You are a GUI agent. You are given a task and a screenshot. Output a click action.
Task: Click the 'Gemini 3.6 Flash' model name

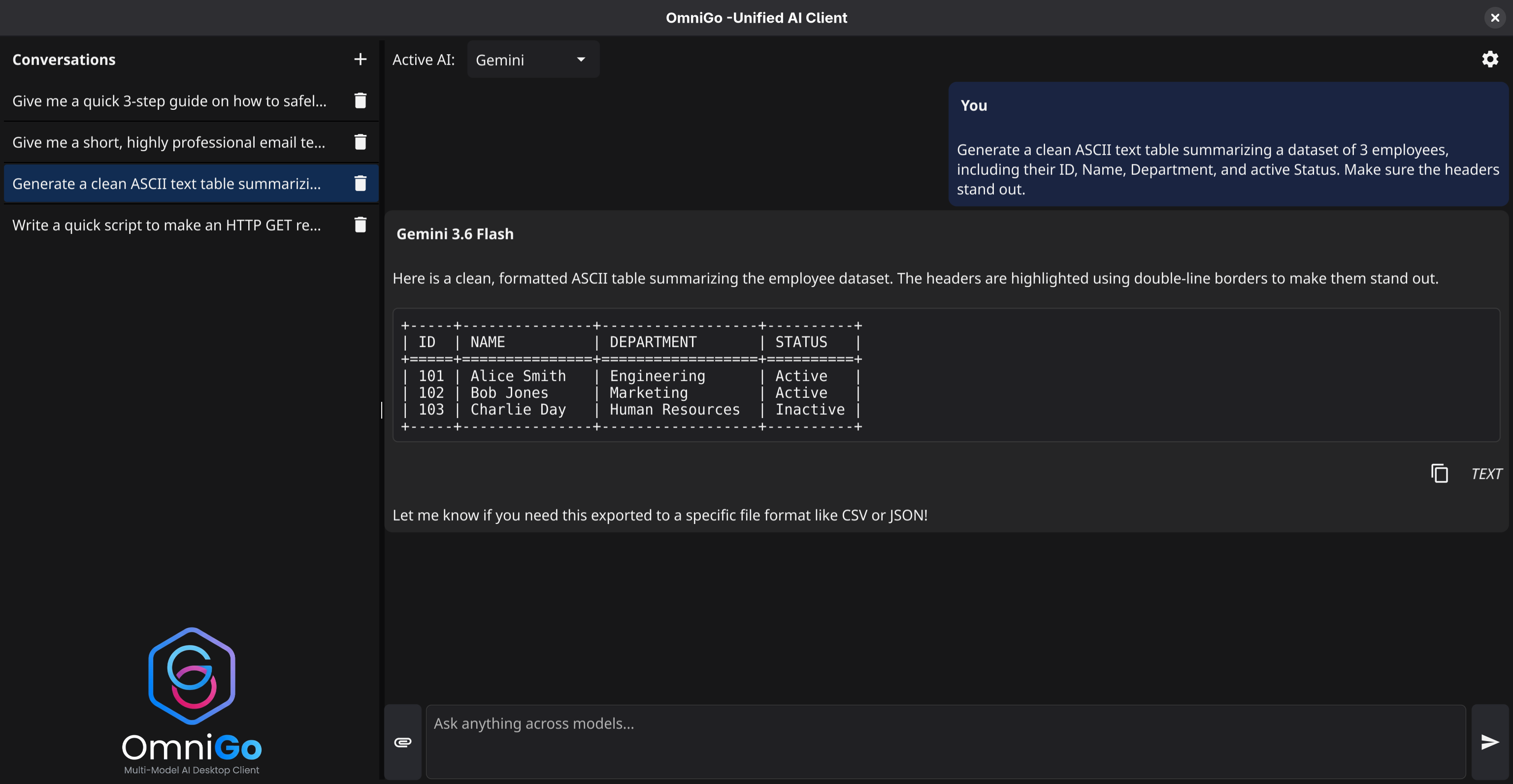point(455,234)
